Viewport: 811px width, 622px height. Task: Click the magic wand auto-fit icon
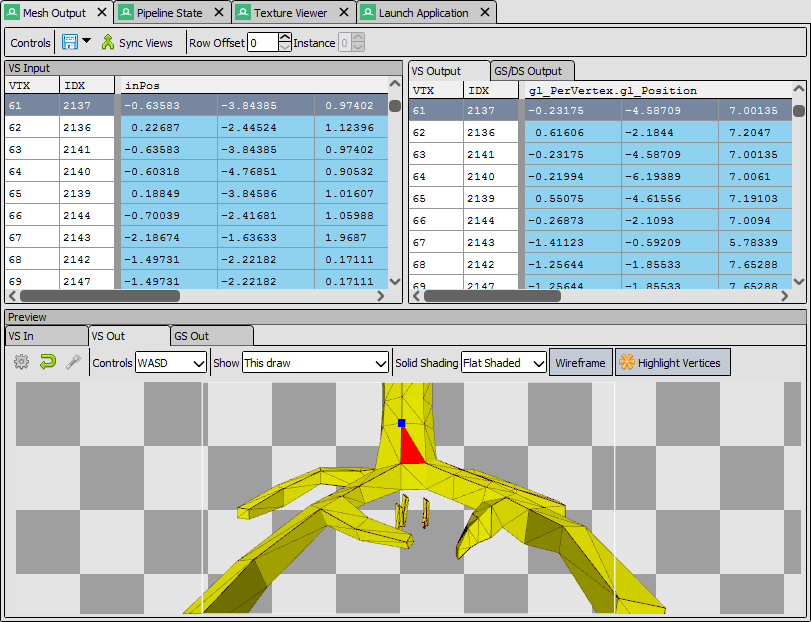[74, 362]
